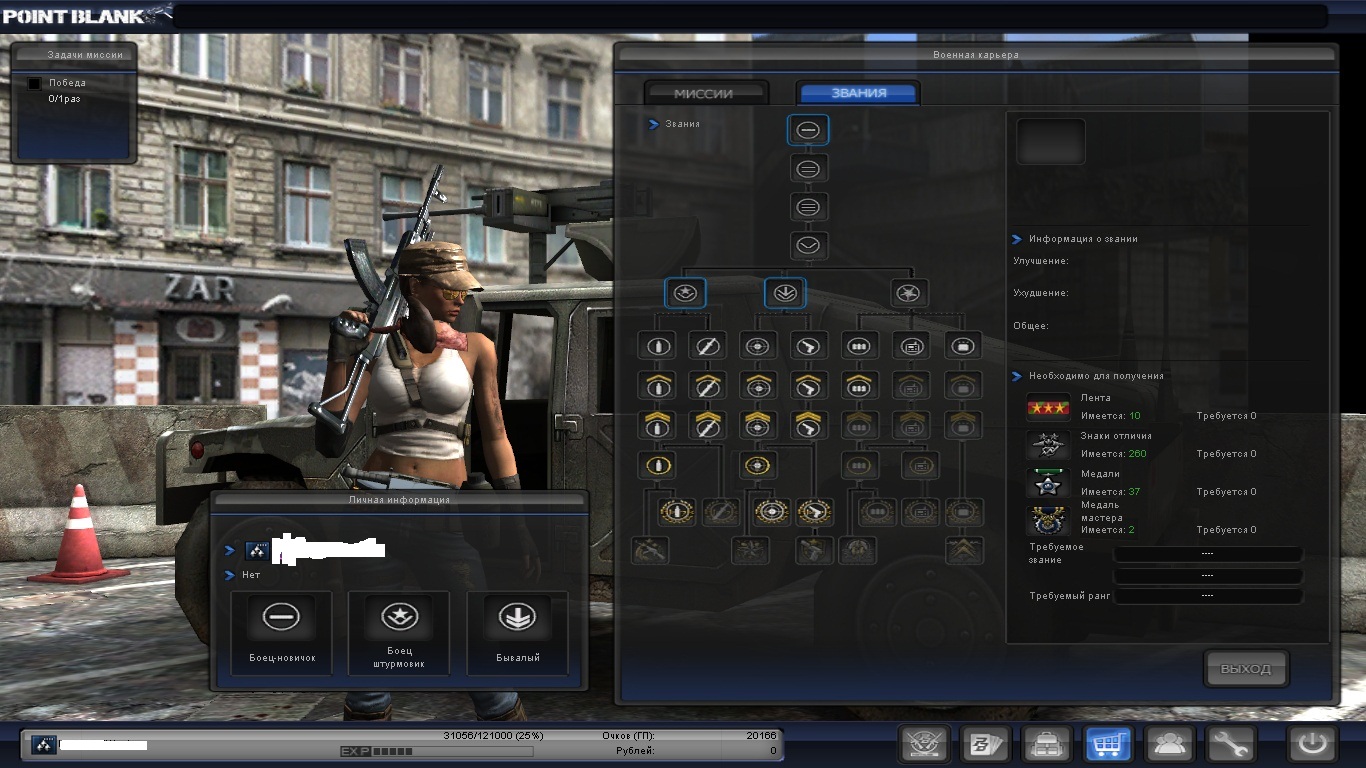The height and width of the screenshot is (768, 1366).
Task: Click the power exit icon
Action: point(1312,744)
